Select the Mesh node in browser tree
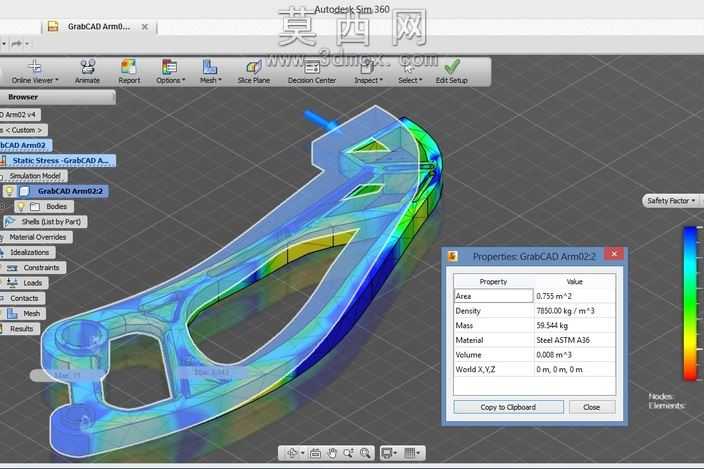Viewport: 704px width, 469px height. [31, 314]
